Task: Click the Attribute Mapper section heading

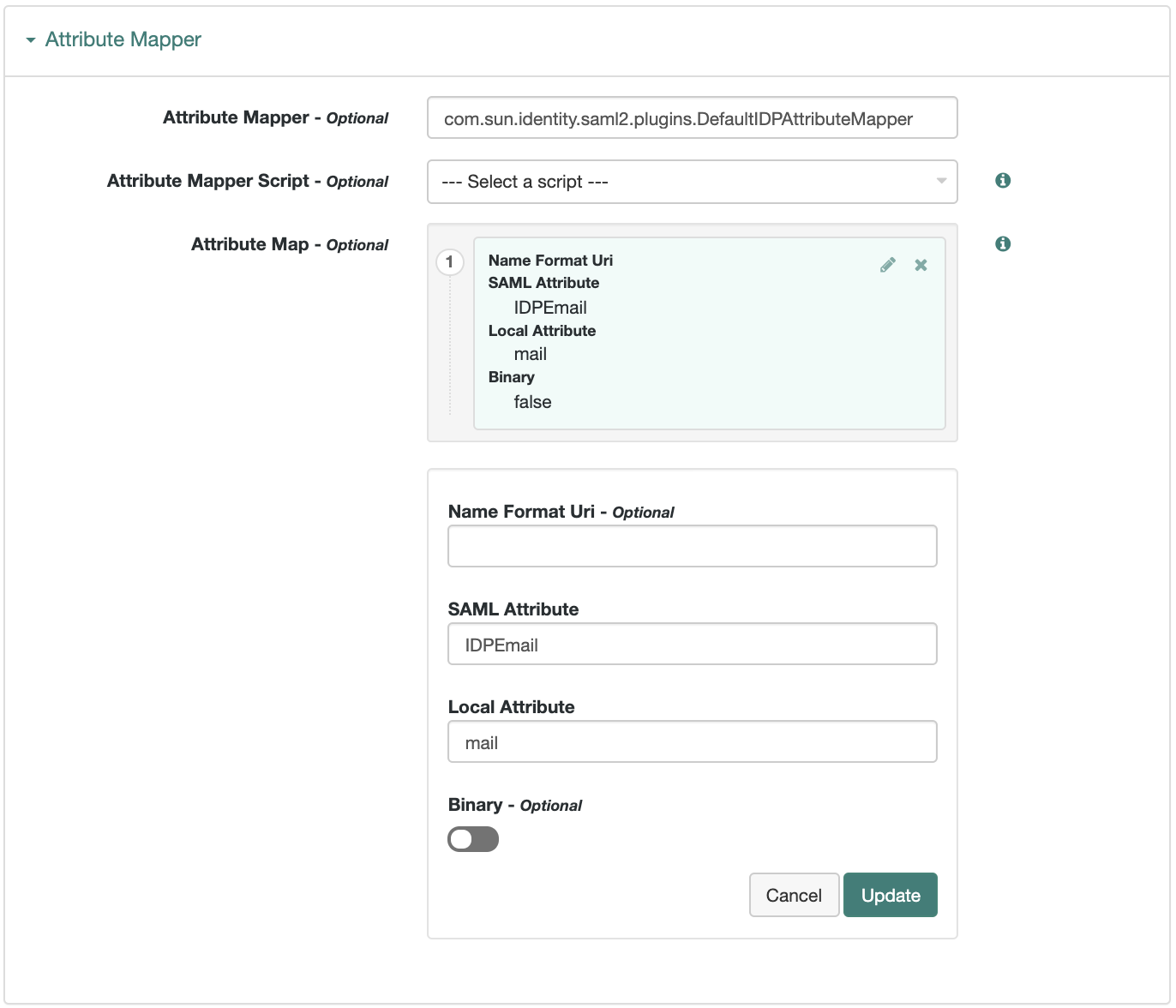Action: pos(123,39)
